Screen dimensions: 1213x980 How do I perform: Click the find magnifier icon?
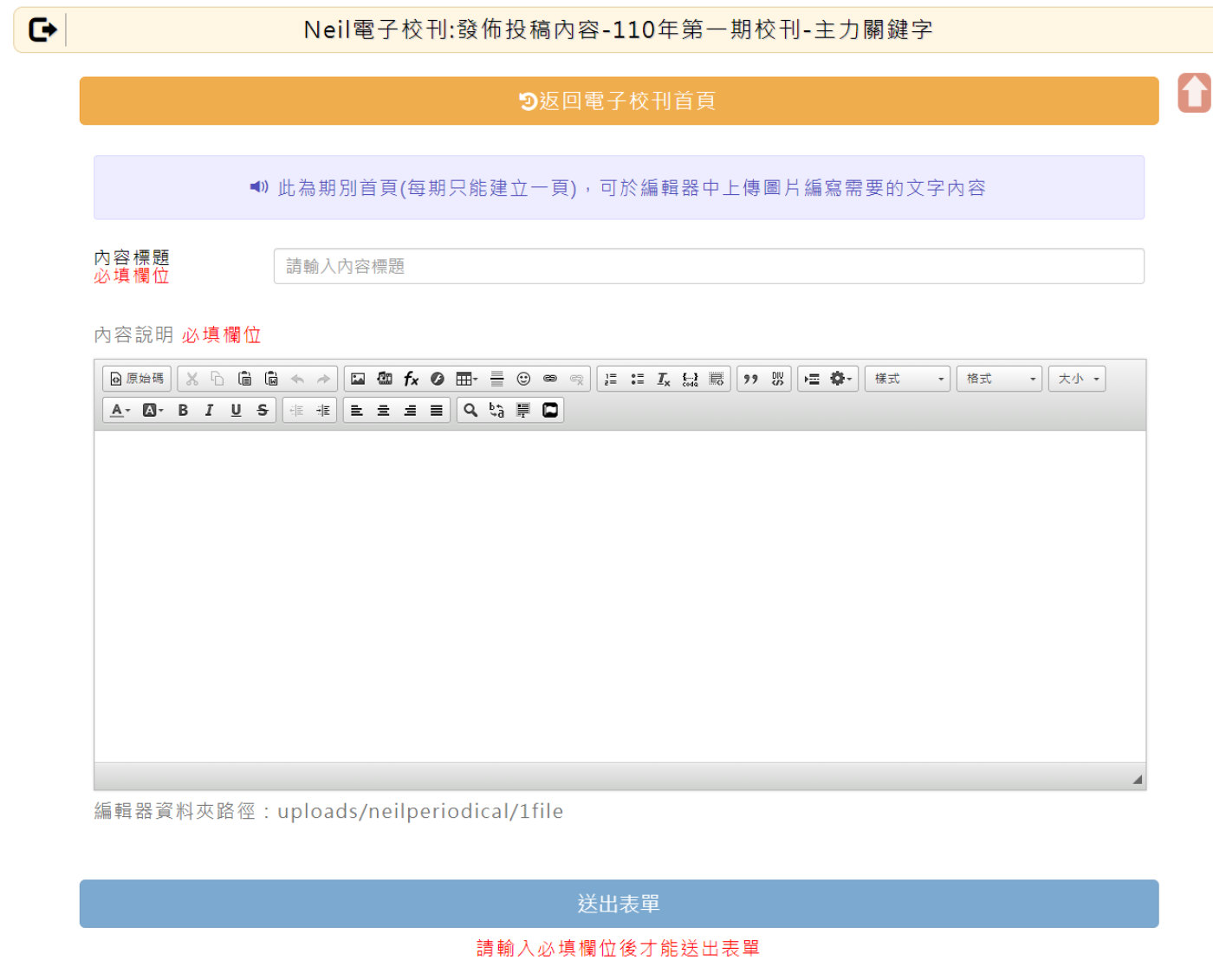click(x=470, y=411)
